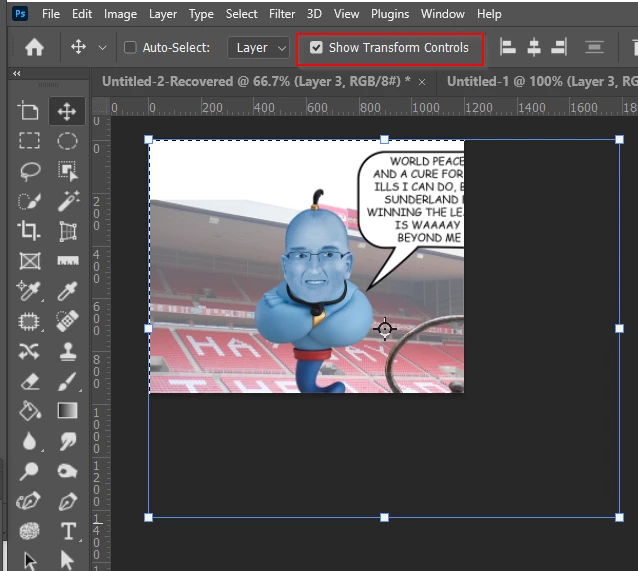Viewport: 638px width, 571px height.
Task: Select the Gradient tool
Action: pyautogui.click(x=67, y=411)
